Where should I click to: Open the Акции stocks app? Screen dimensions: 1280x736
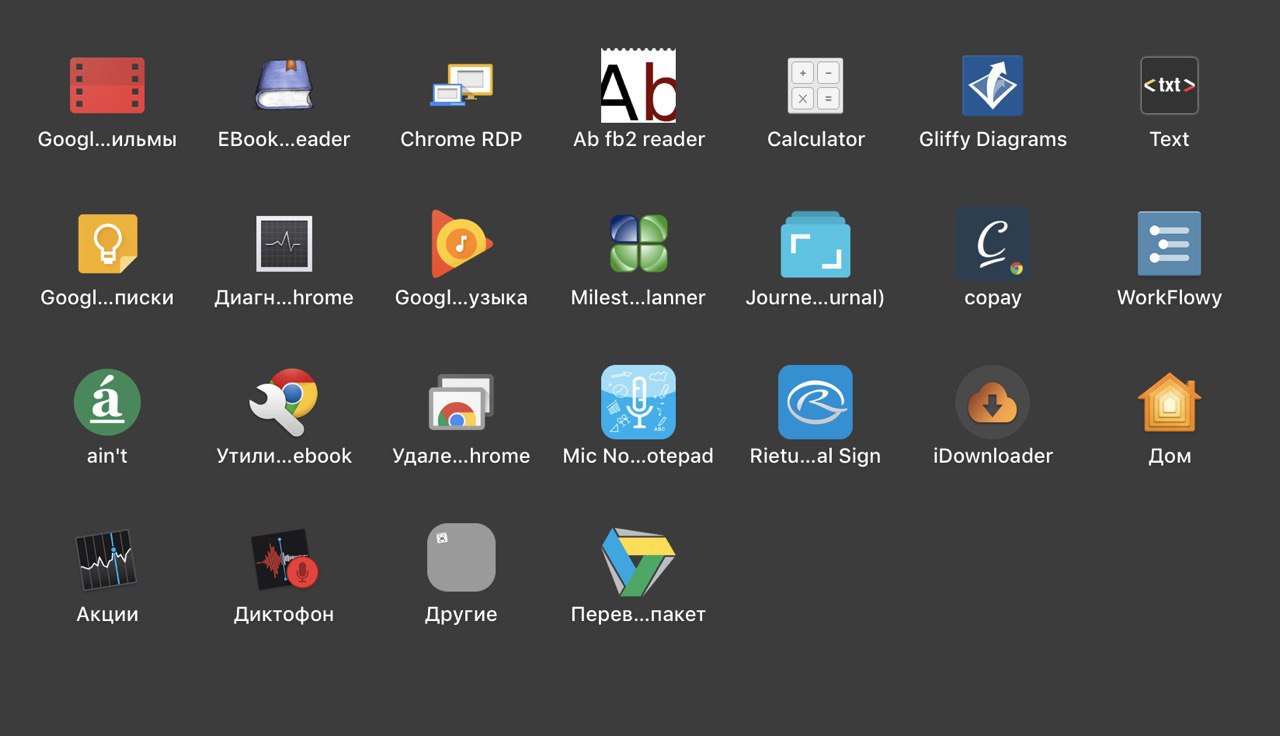tap(107, 560)
